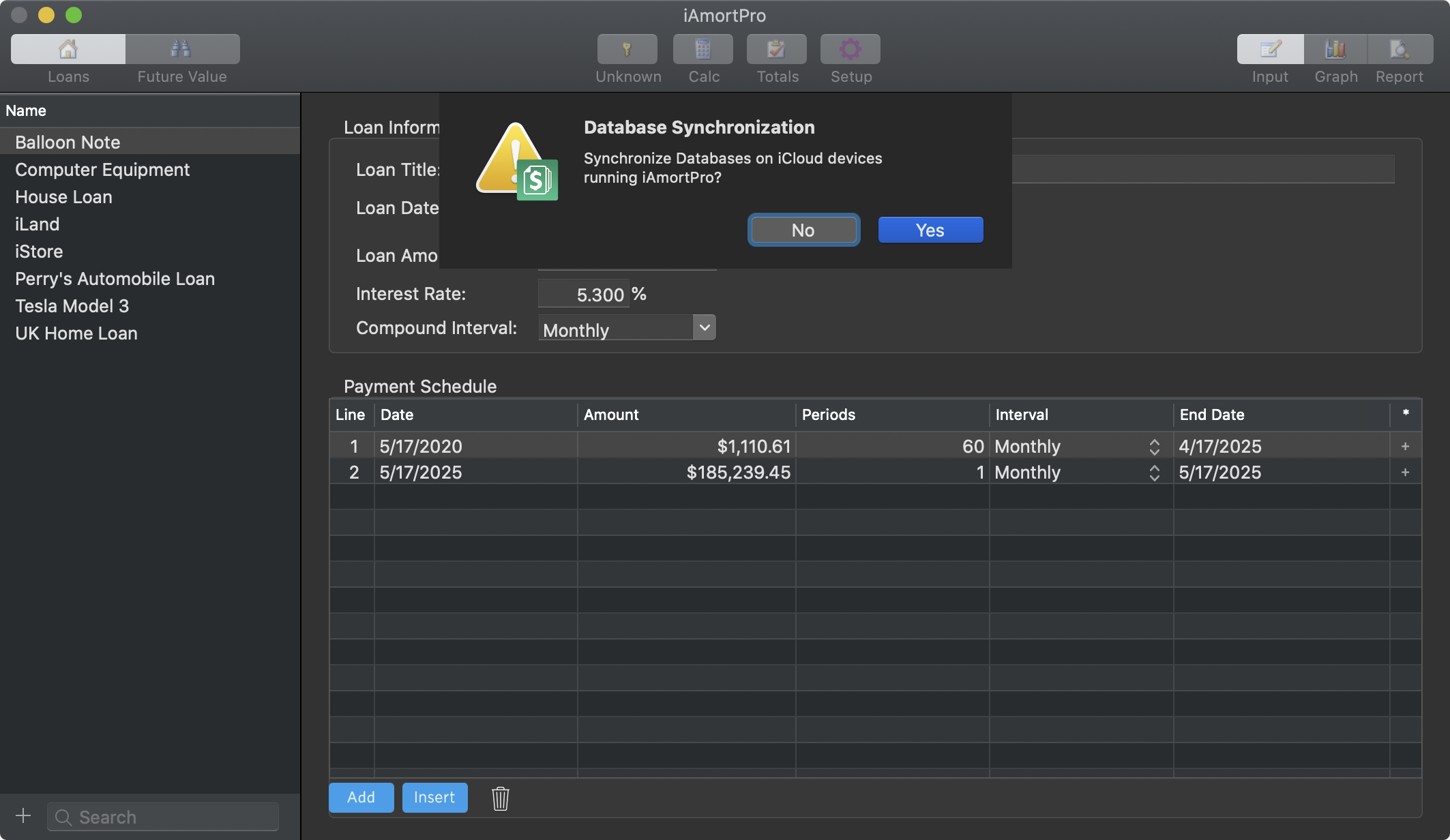Image resolution: width=1450 pixels, height=840 pixels.
Task: Expand the Compound Interval dropdown
Action: click(705, 328)
